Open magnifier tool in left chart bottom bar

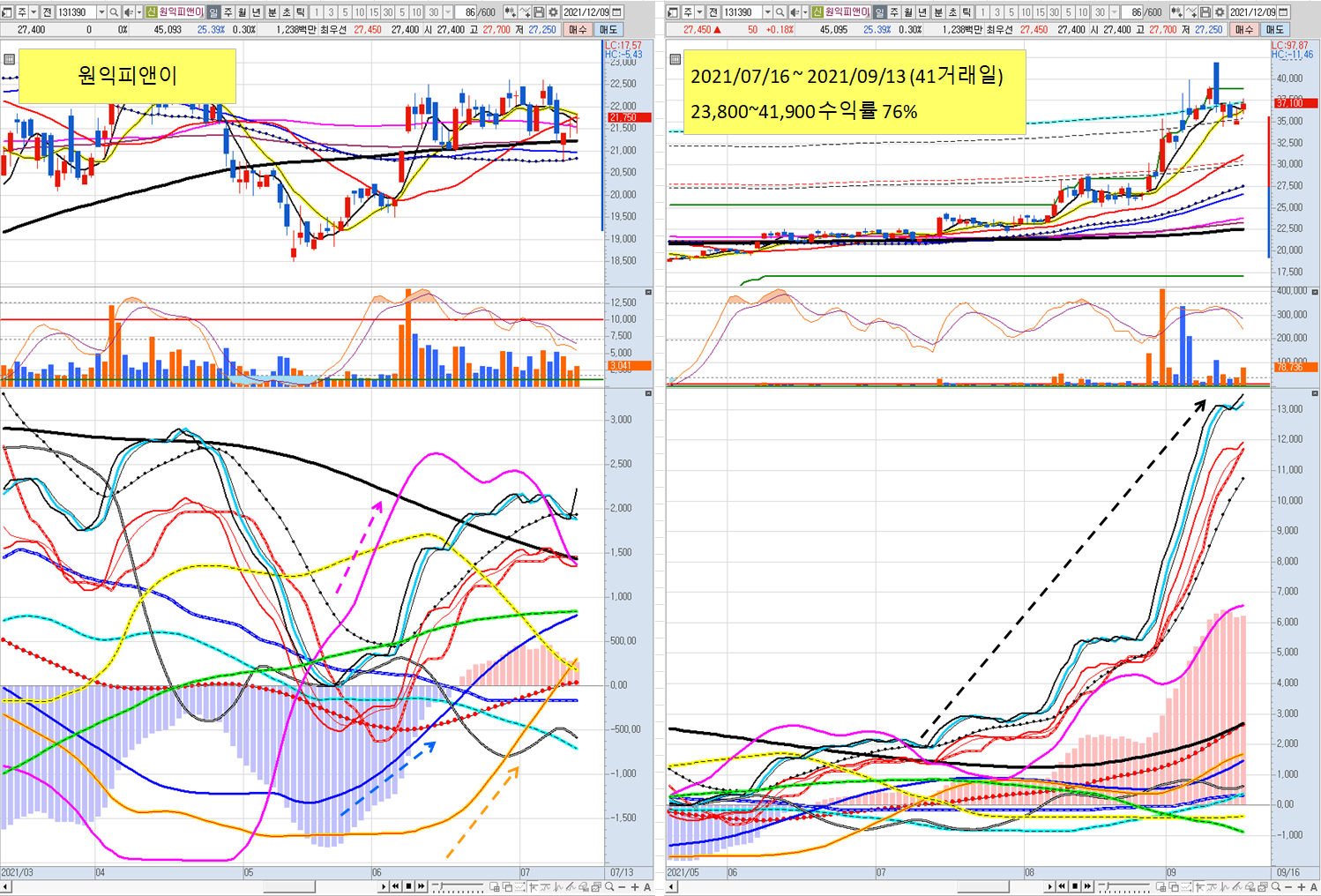point(609,886)
